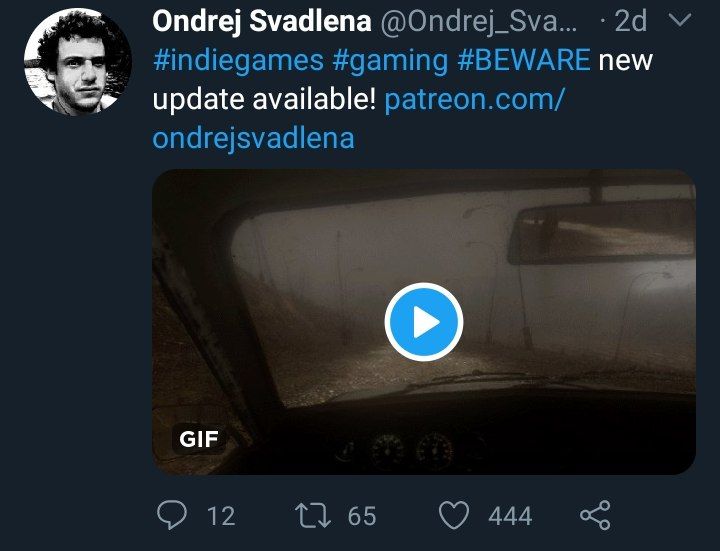Click the @Ondrej_Sva... handle

tap(478, 22)
